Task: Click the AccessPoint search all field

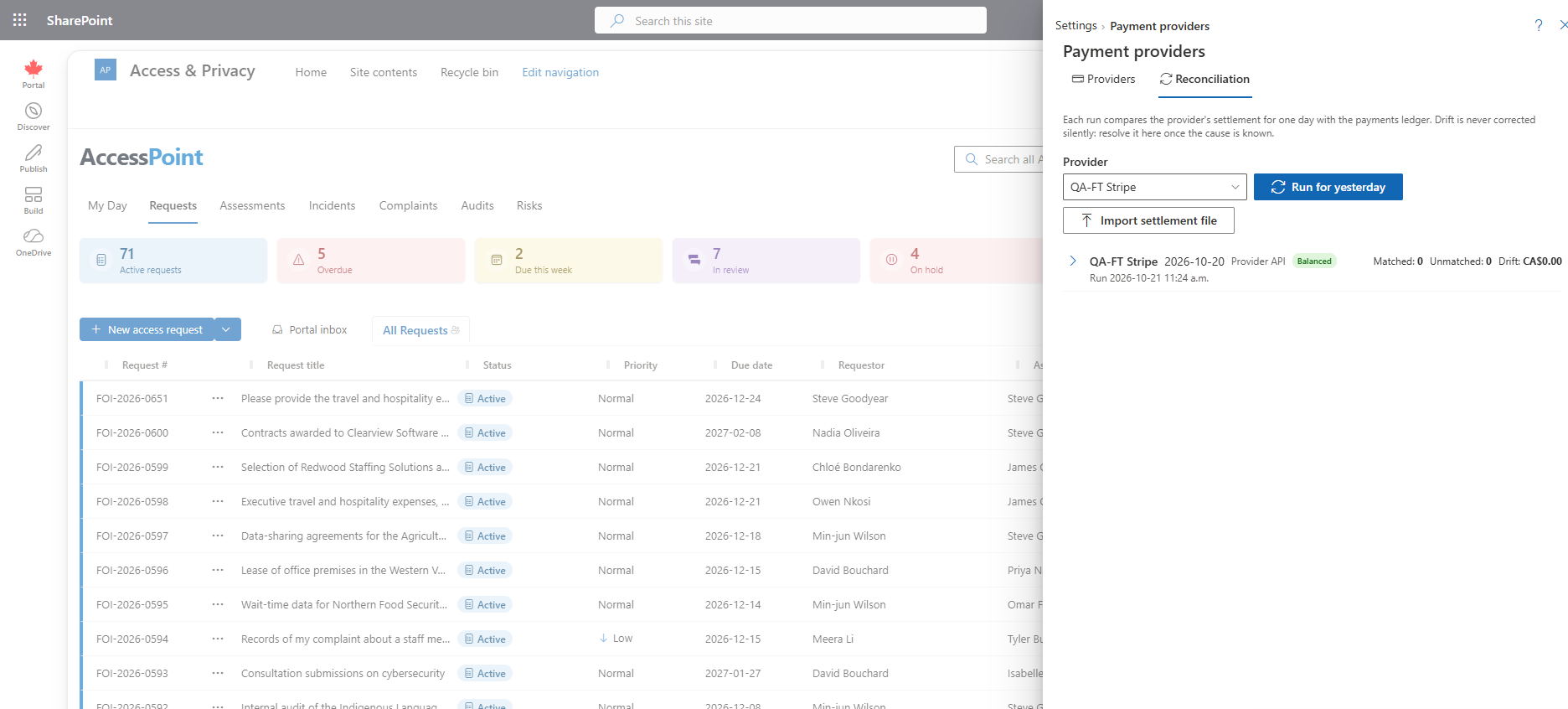Action: 998,159
